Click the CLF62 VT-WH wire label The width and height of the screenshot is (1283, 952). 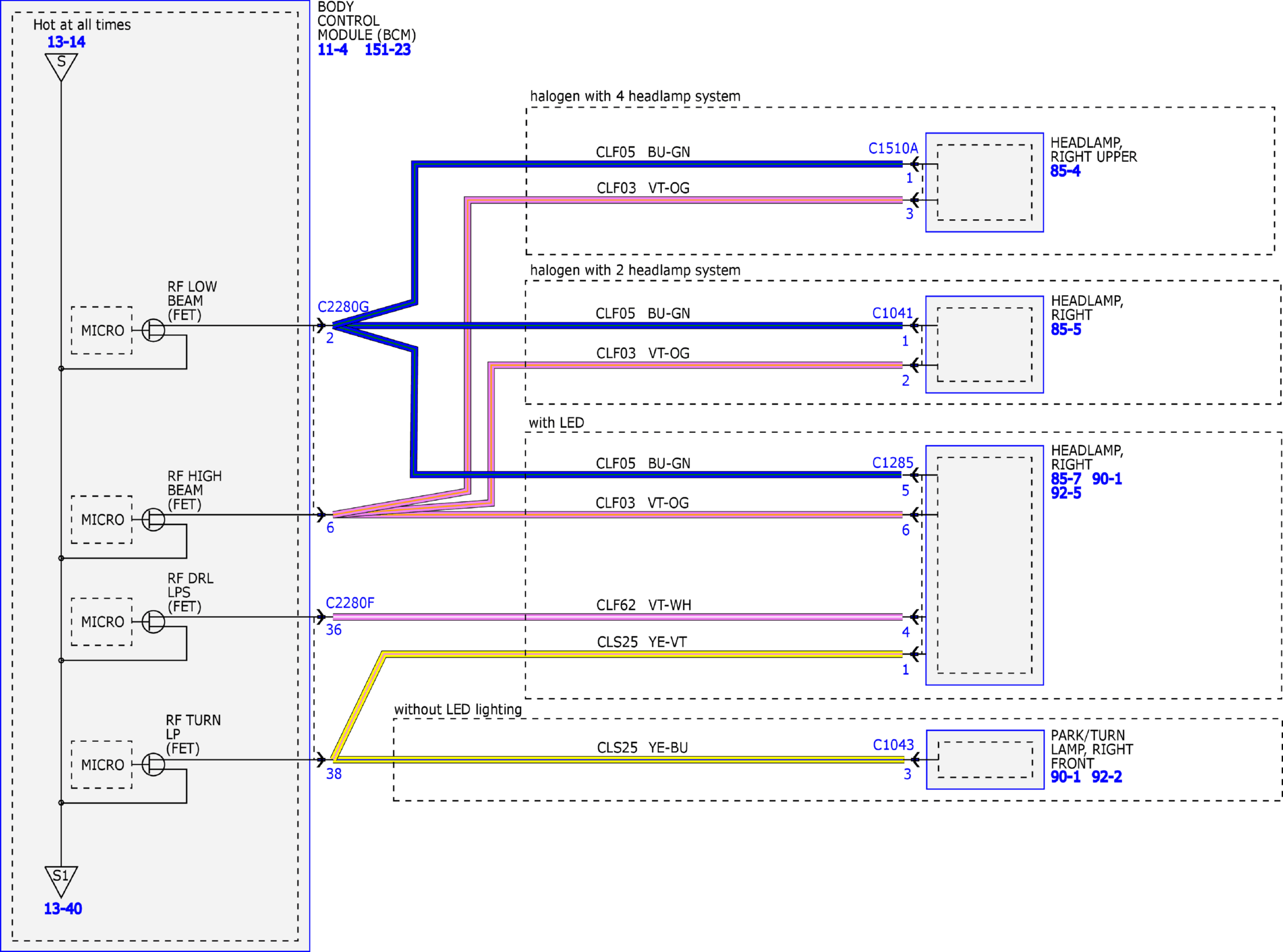643,605
